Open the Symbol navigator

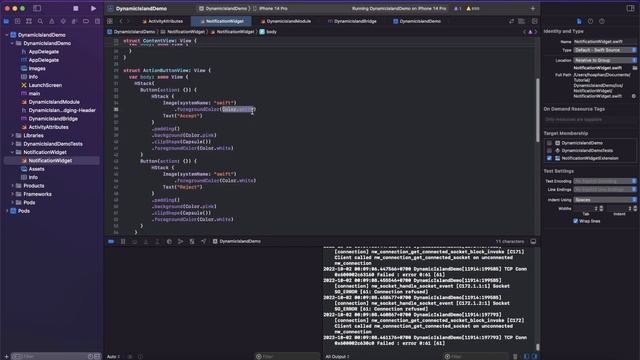29,21
